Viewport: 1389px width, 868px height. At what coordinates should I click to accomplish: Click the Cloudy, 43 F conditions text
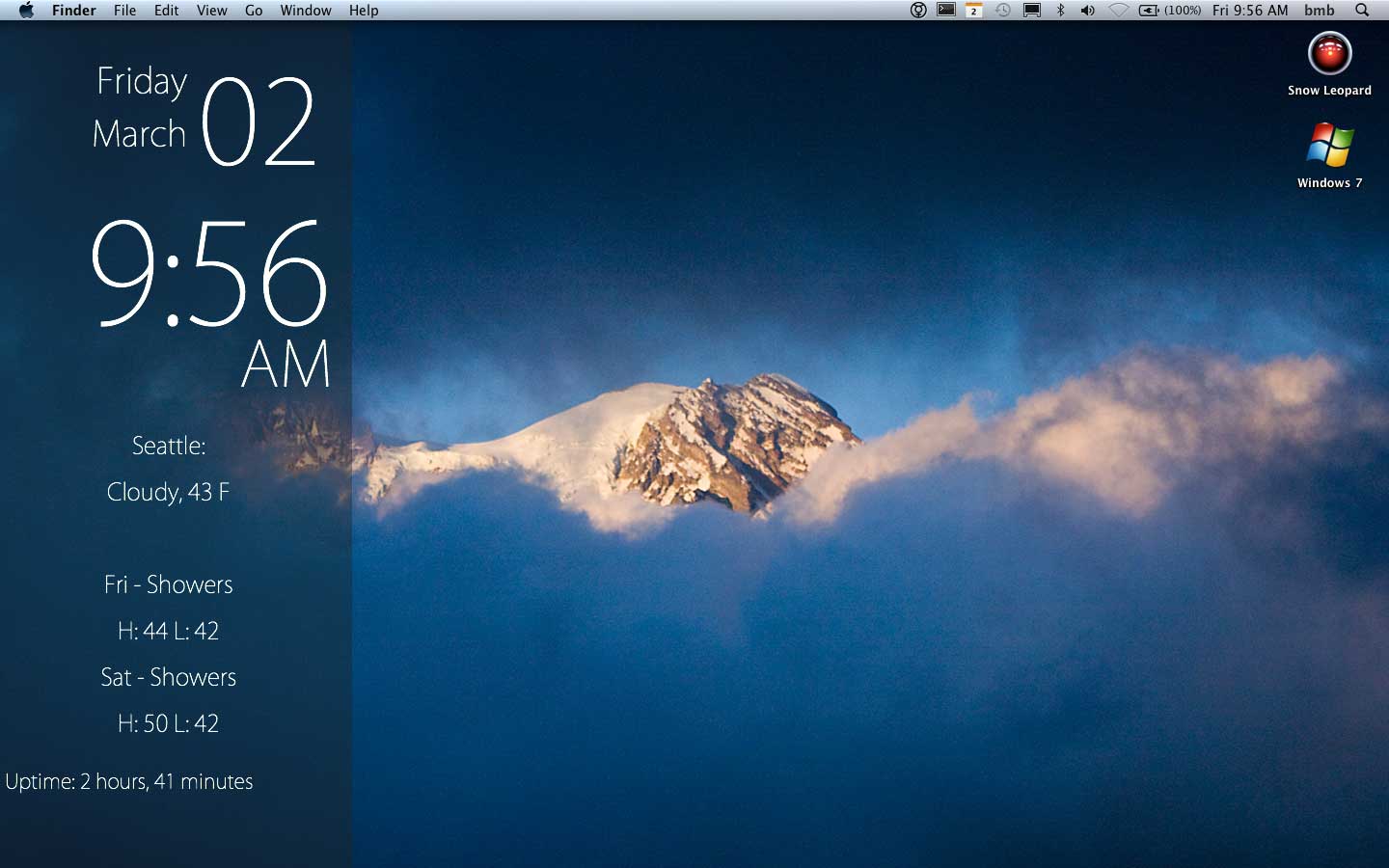(x=168, y=492)
